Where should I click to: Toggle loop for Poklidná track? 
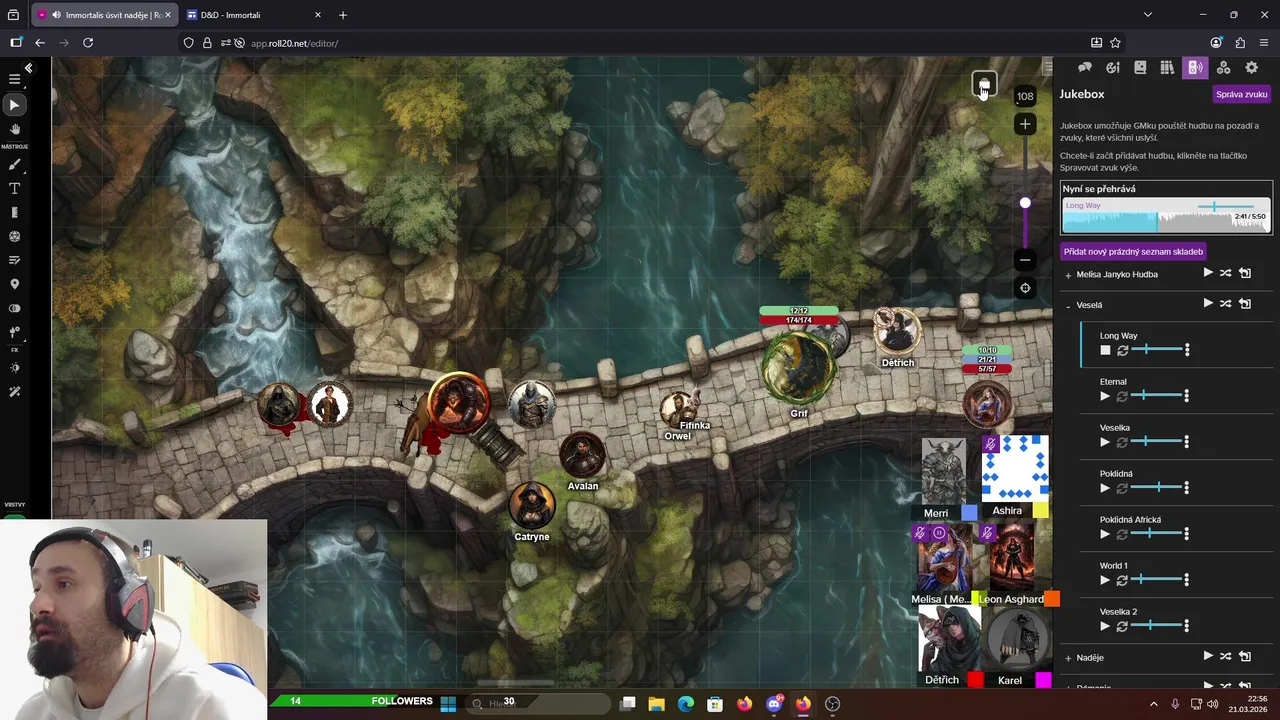click(x=1122, y=488)
